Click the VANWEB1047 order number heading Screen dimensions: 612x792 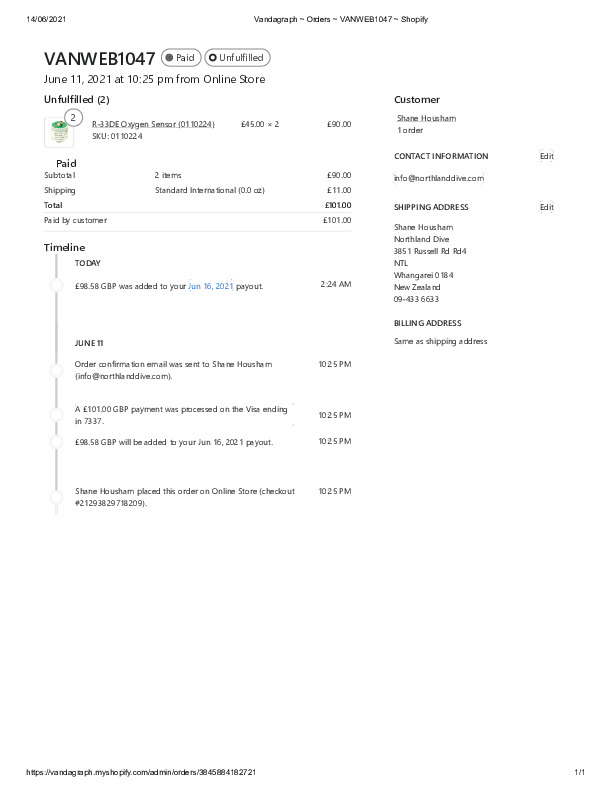pyautogui.click(x=99, y=59)
